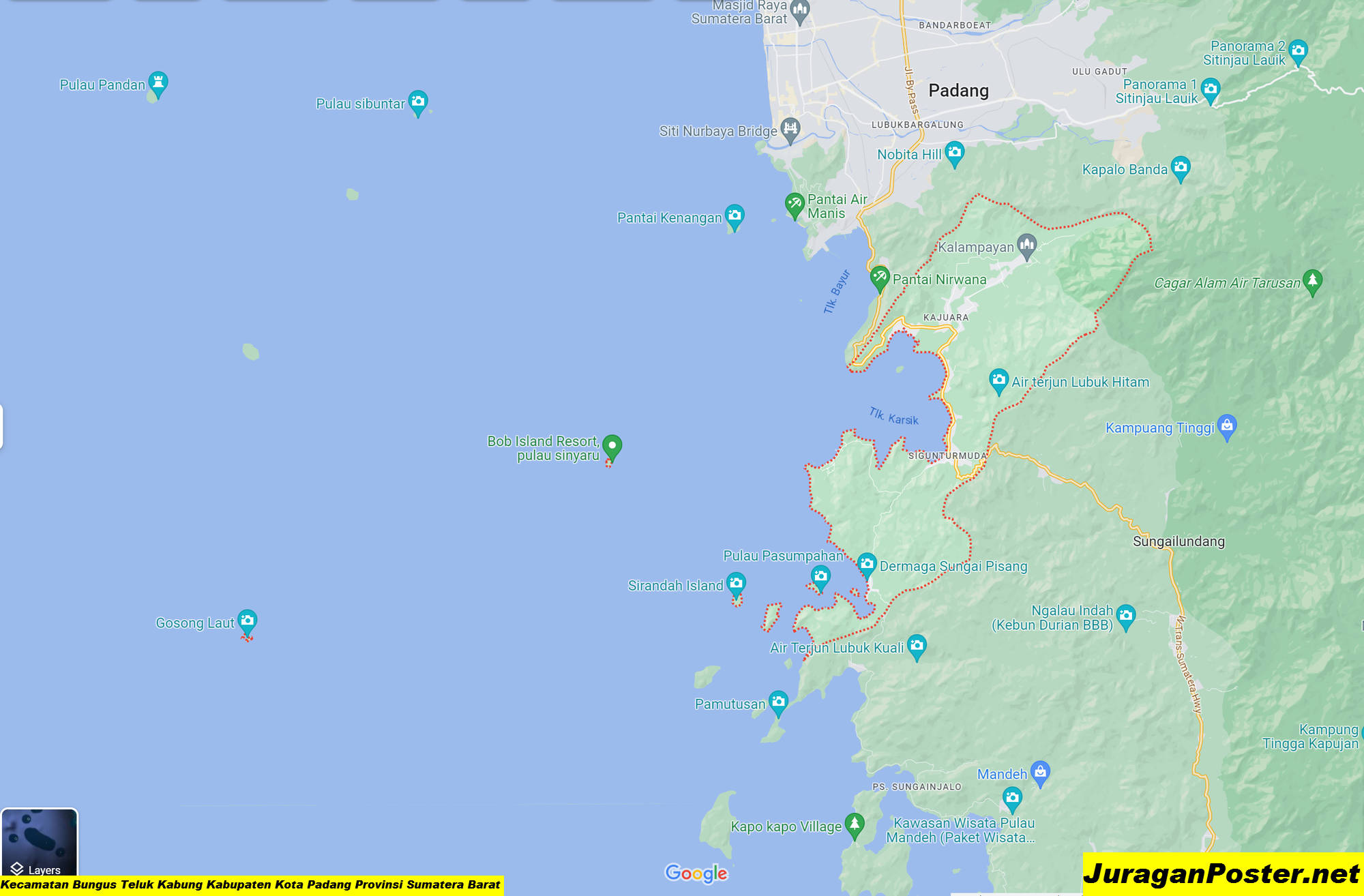The image size is (1364, 896).
Task: Click the Pamutusan camera pin
Action: [x=778, y=703]
